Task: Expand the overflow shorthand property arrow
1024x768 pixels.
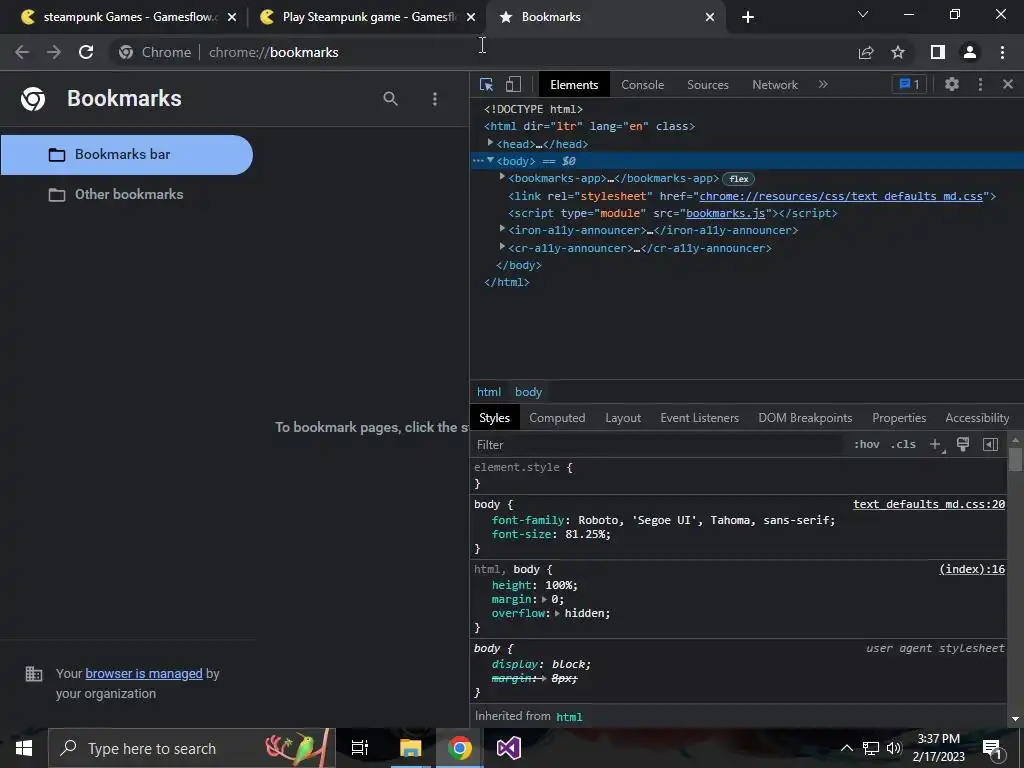Action: pos(557,613)
